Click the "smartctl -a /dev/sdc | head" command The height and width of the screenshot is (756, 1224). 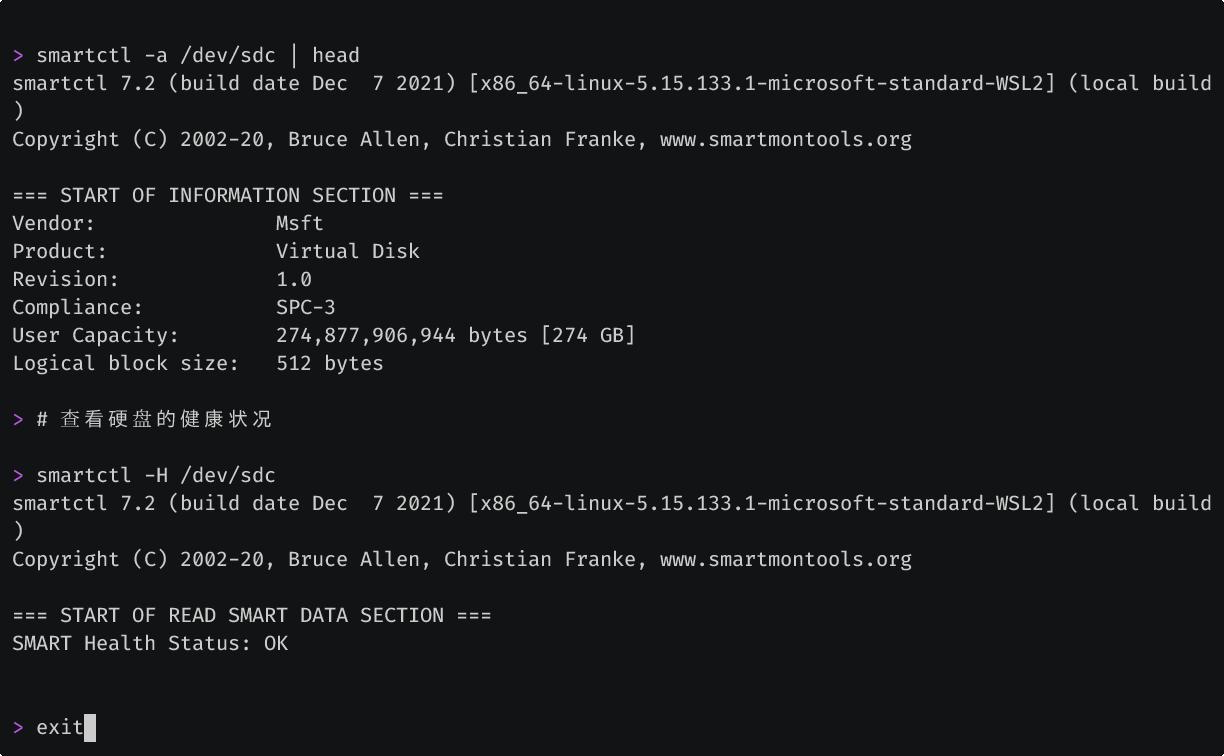(x=198, y=56)
